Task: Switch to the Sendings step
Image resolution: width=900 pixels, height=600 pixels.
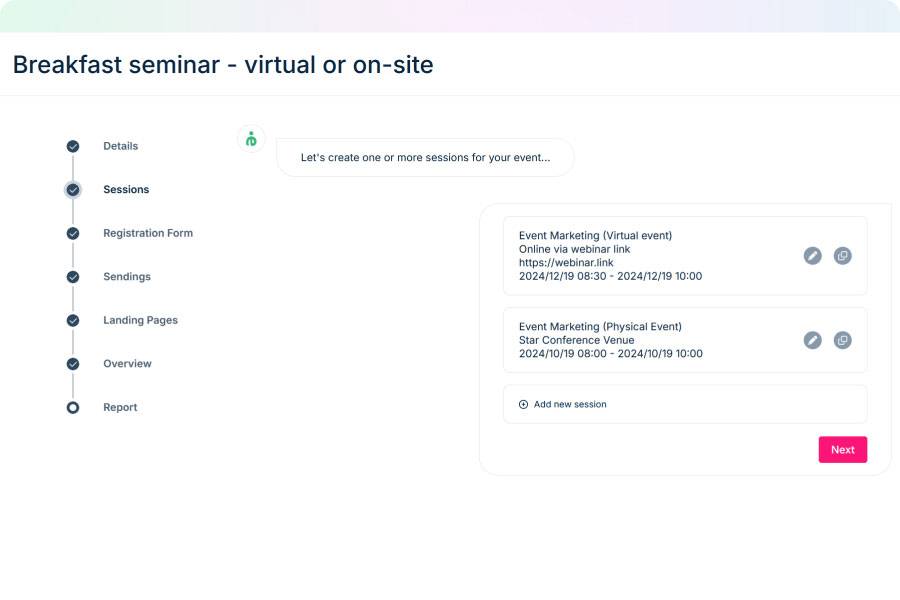Action: coord(127,277)
